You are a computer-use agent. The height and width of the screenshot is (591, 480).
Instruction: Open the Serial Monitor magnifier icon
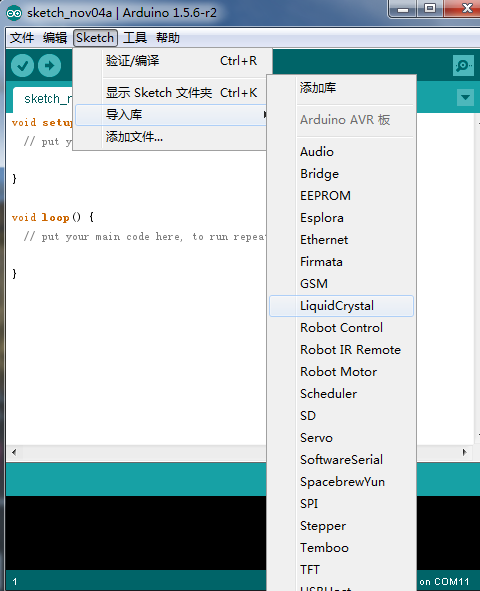pos(463,66)
